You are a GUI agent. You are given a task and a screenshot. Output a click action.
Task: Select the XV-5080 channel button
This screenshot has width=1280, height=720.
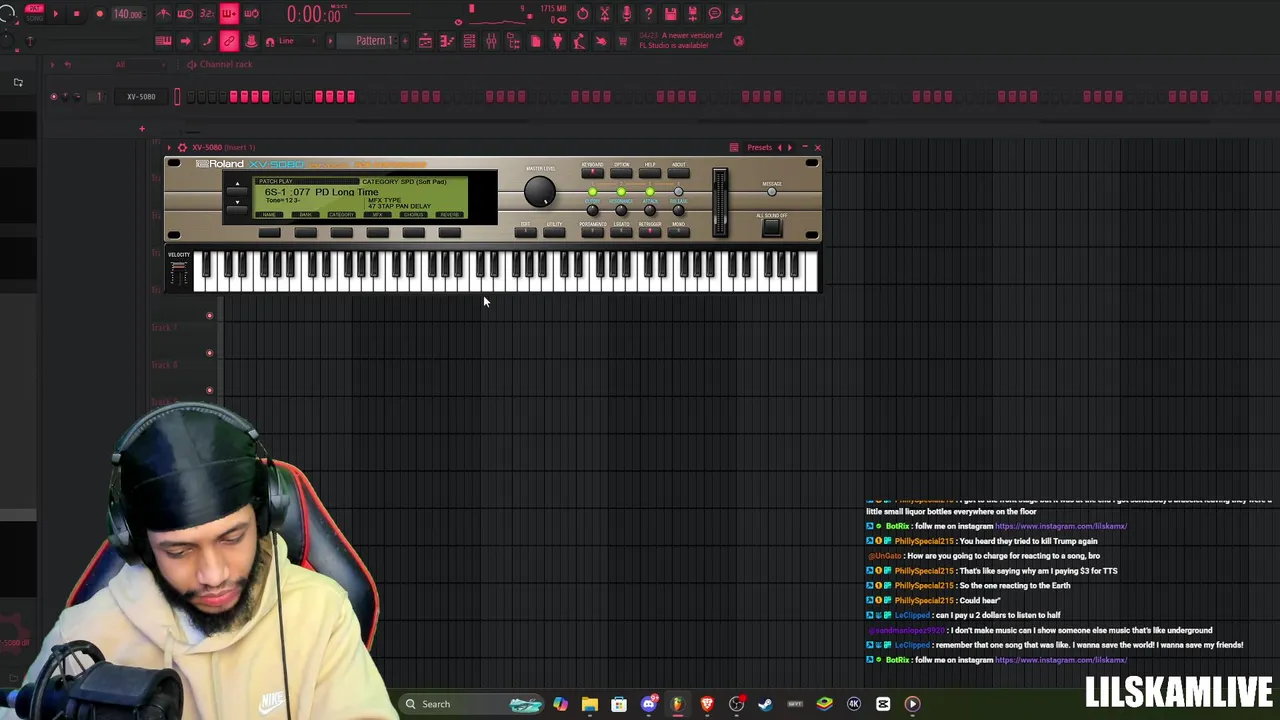coord(141,97)
